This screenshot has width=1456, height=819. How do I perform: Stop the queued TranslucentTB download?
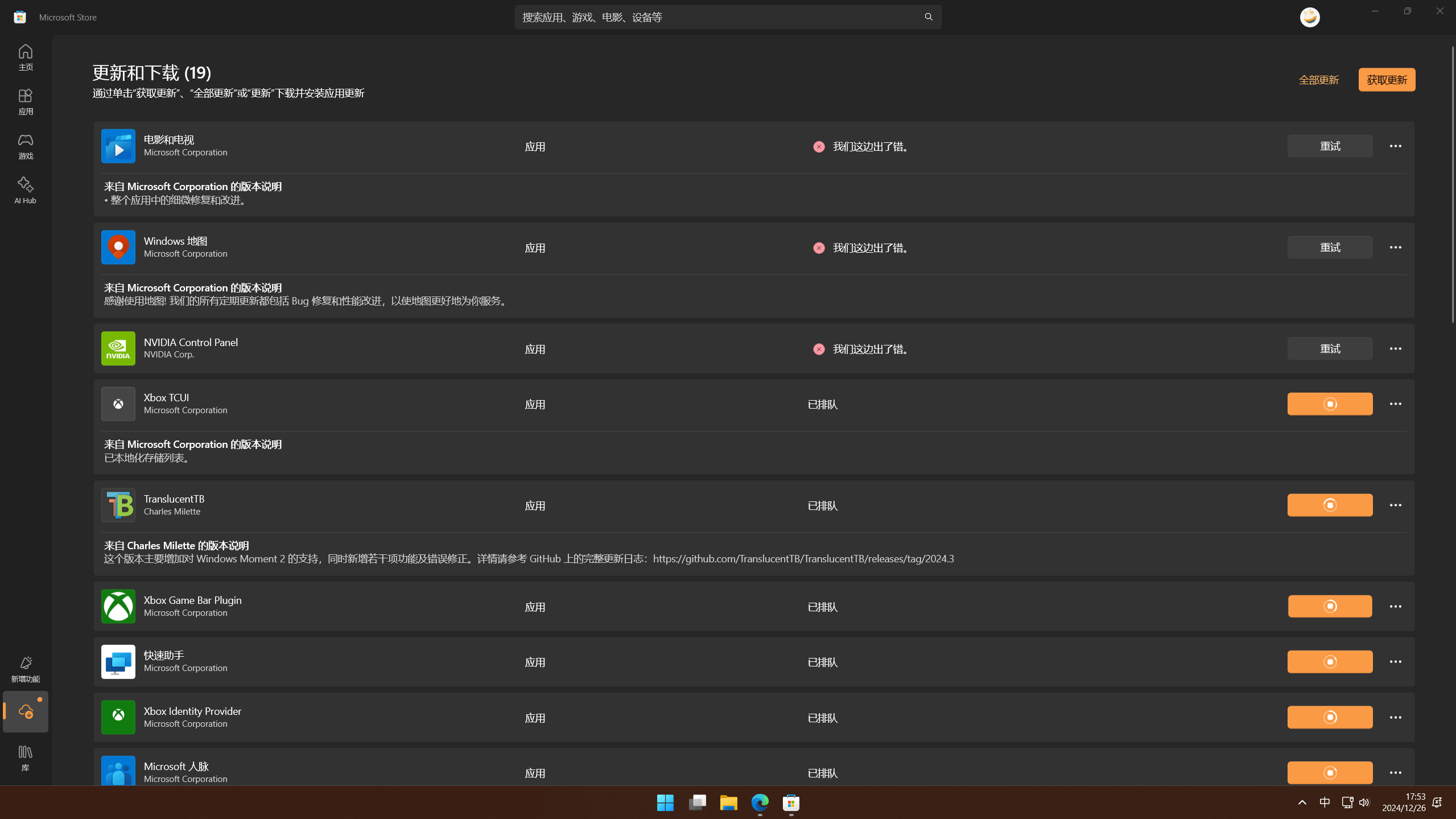1329,505
